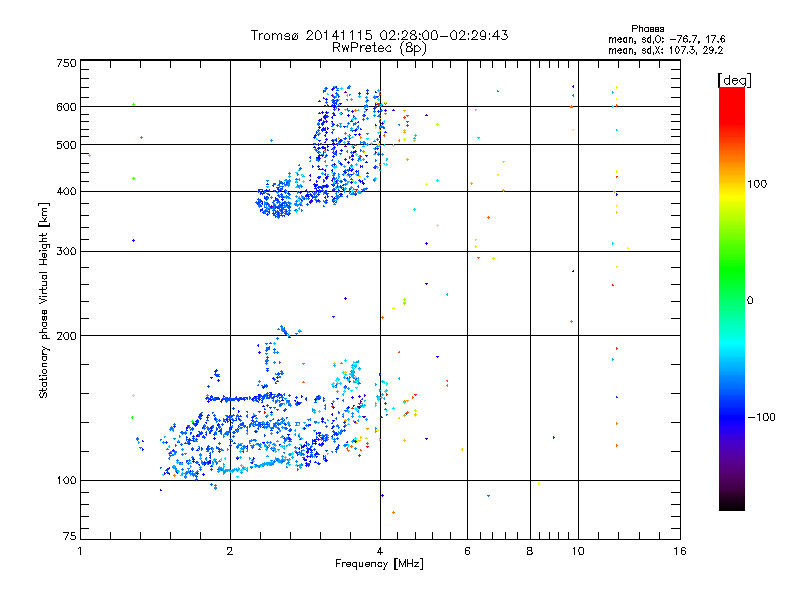Click the '-100' colorbar tick label
The image size is (800, 600).
click(761, 417)
